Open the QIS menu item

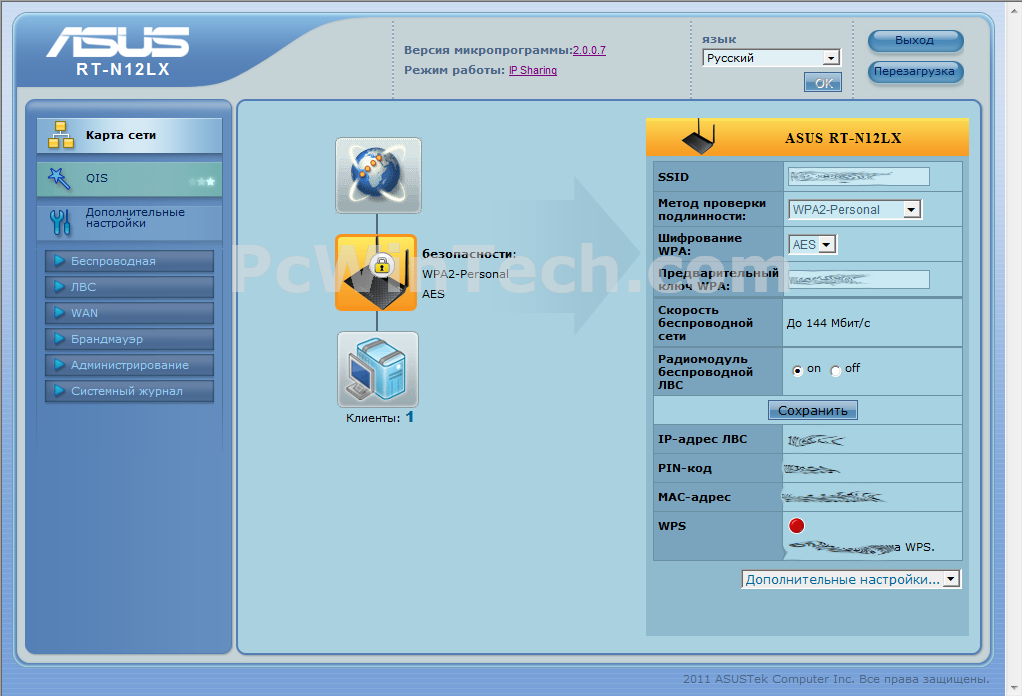point(130,179)
